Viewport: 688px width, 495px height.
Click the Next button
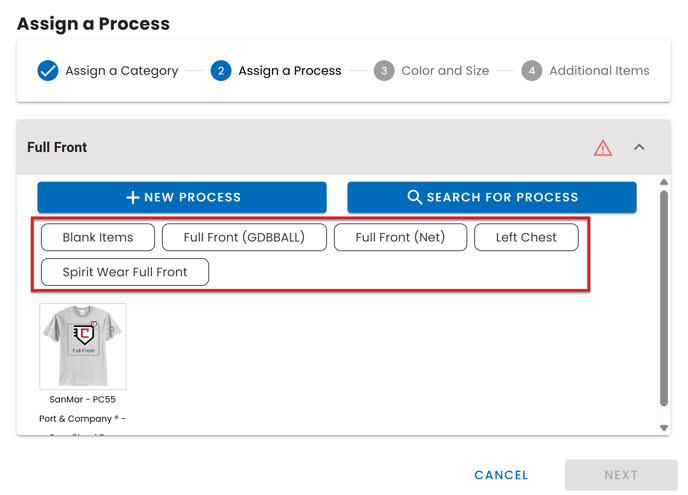click(621, 475)
